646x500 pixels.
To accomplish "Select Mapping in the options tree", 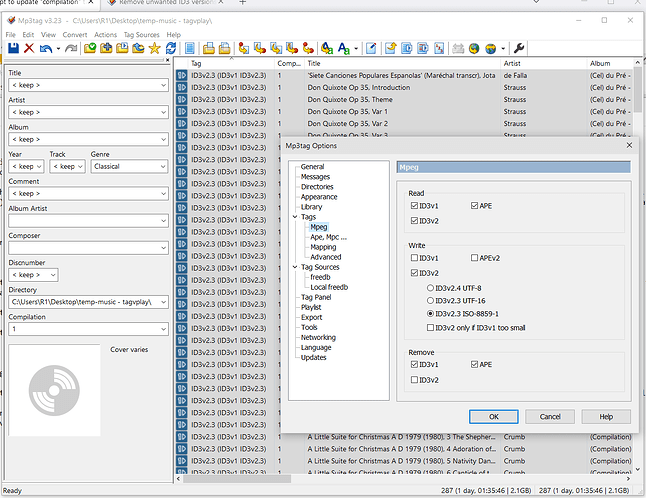I will point(323,247).
